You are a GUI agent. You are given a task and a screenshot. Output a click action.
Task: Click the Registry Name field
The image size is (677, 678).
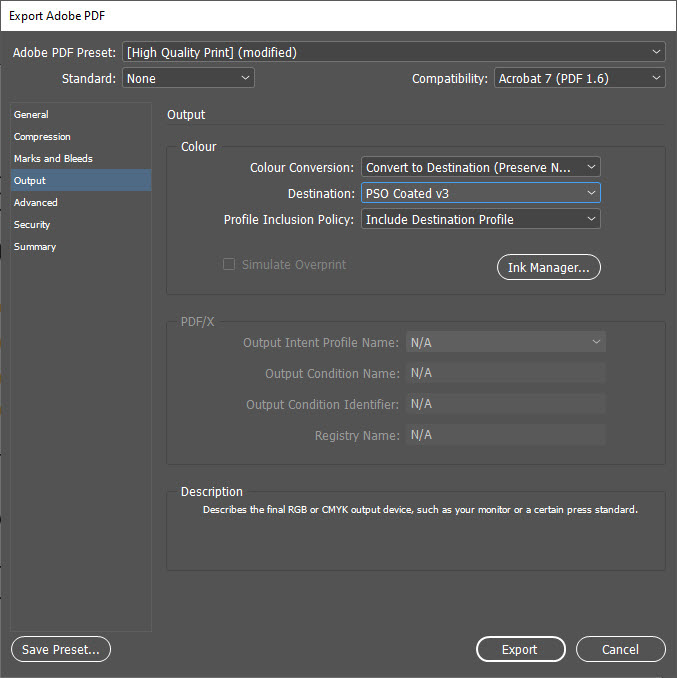[506, 435]
